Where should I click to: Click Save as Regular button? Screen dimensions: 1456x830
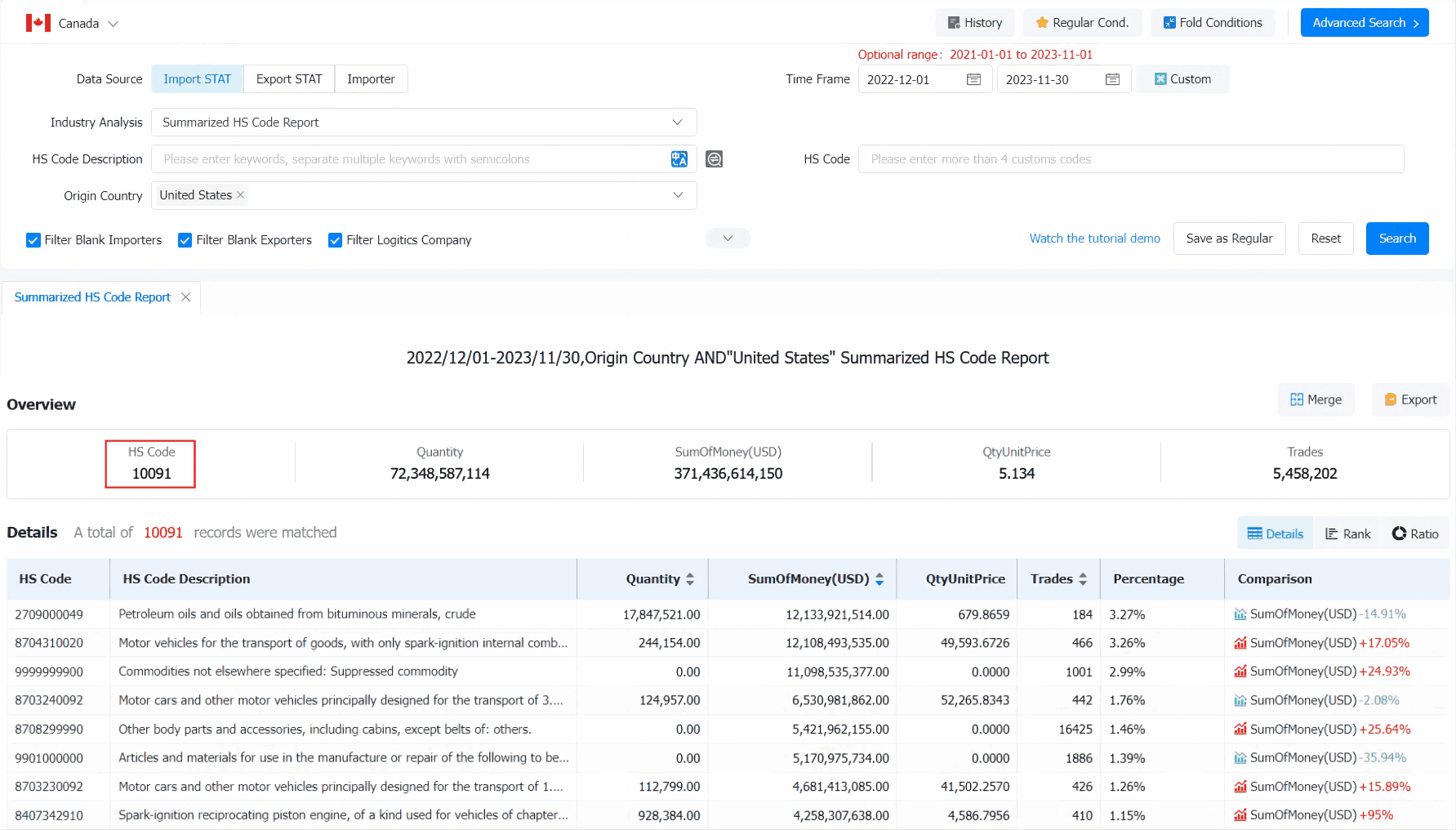[1229, 239]
